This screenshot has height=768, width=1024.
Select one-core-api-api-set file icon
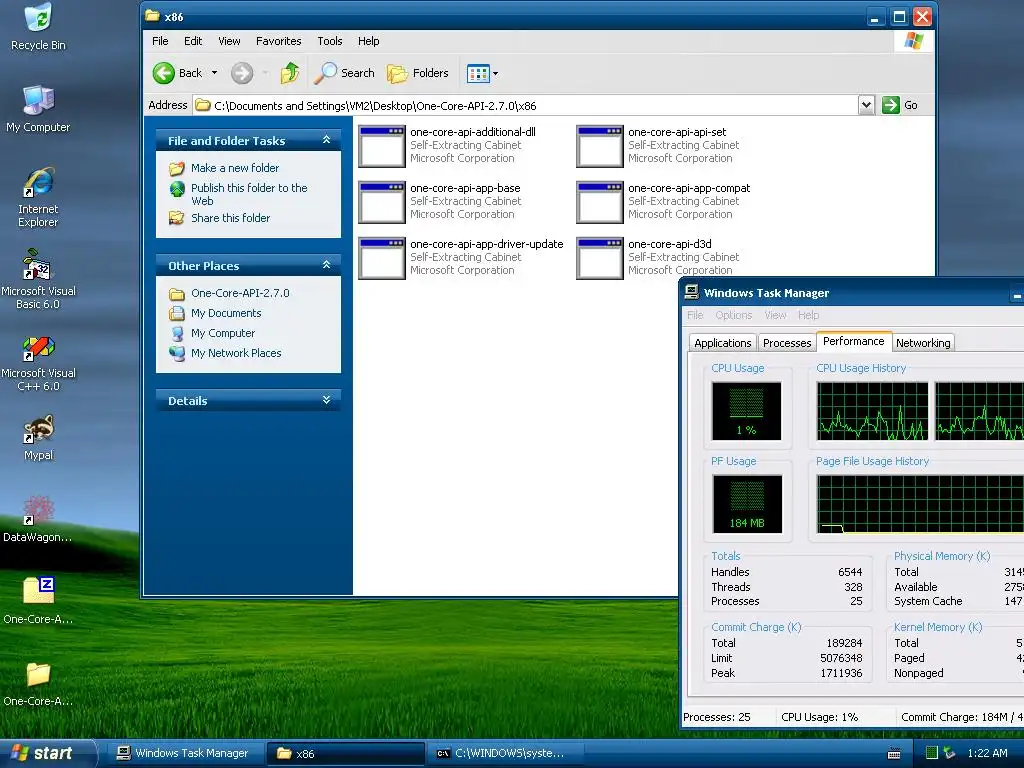(600, 146)
